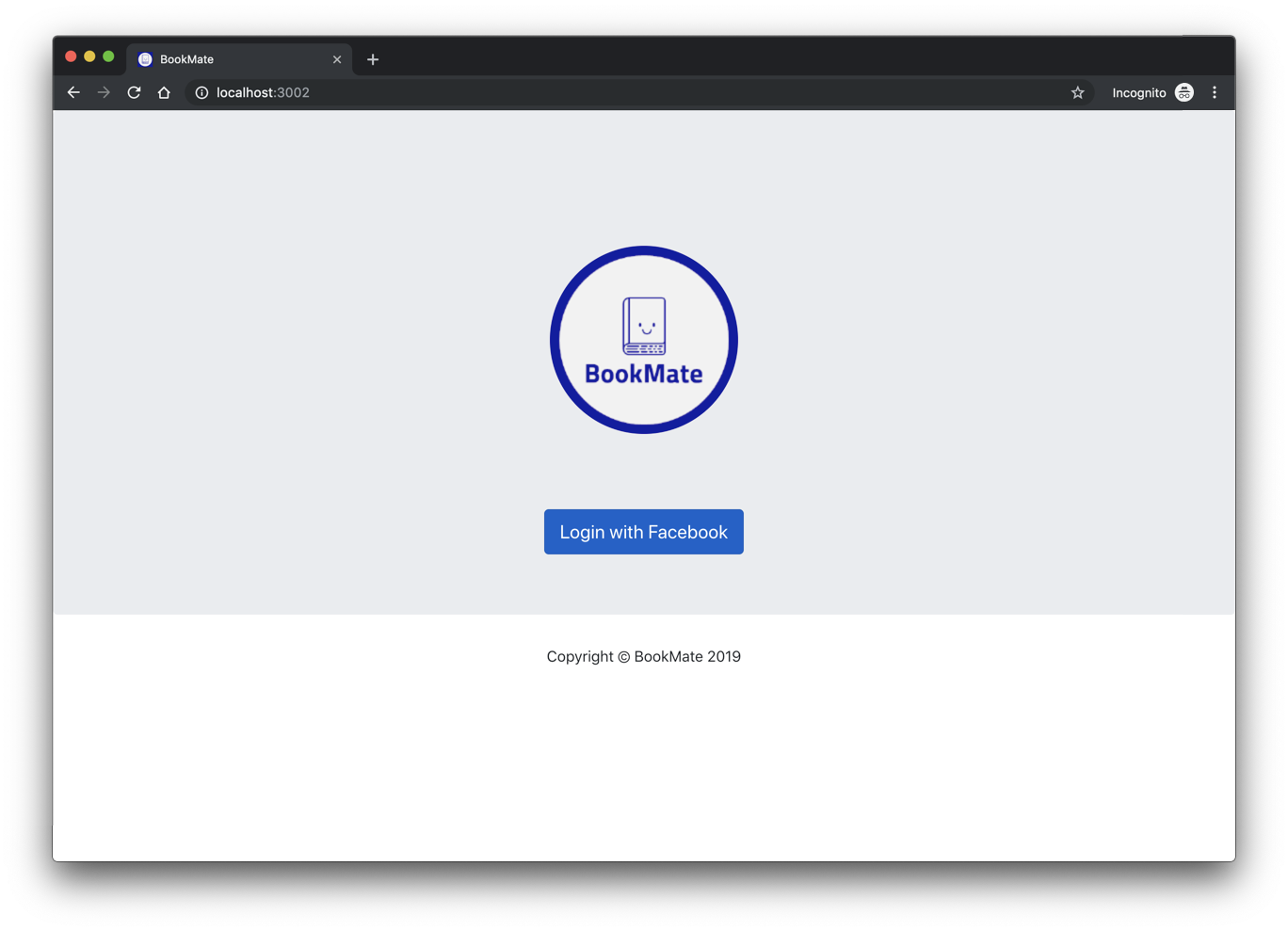The height and width of the screenshot is (931, 1288).
Task: Click the Incognito label text
Action: point(1138,92)
